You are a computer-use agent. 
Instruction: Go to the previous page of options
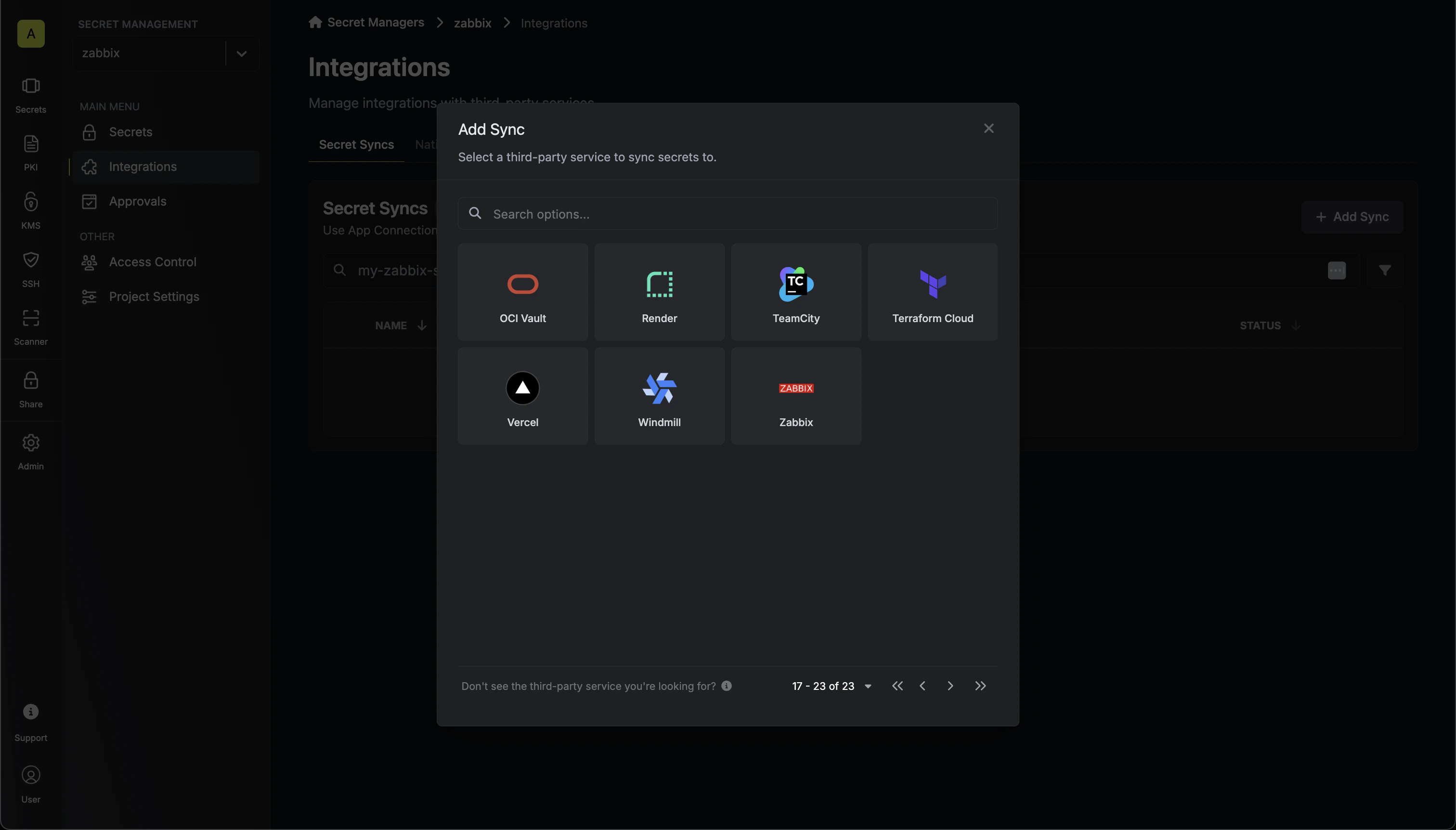click(923, 686)
